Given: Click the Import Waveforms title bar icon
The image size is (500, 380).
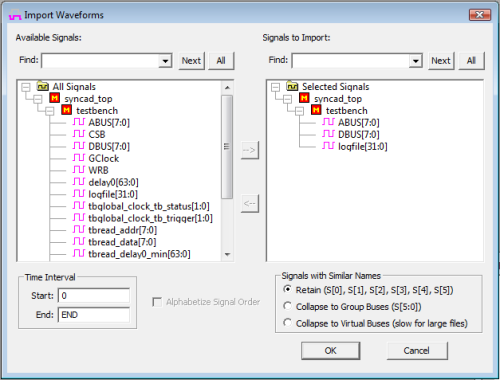Looking at the screenshot, I should pyautogui.click(x=15, y=15).
